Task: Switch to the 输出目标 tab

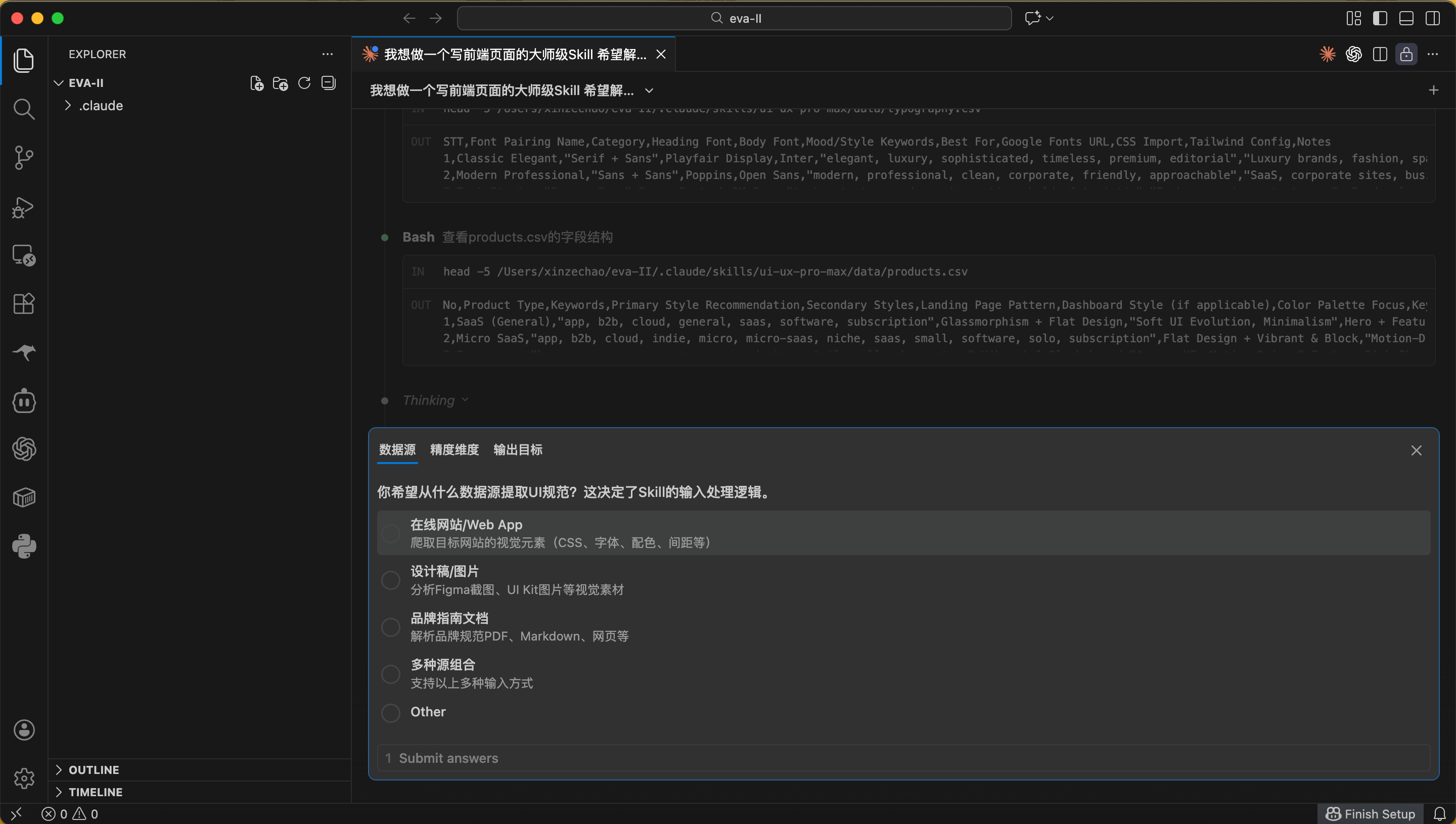Action: point(518,450)
